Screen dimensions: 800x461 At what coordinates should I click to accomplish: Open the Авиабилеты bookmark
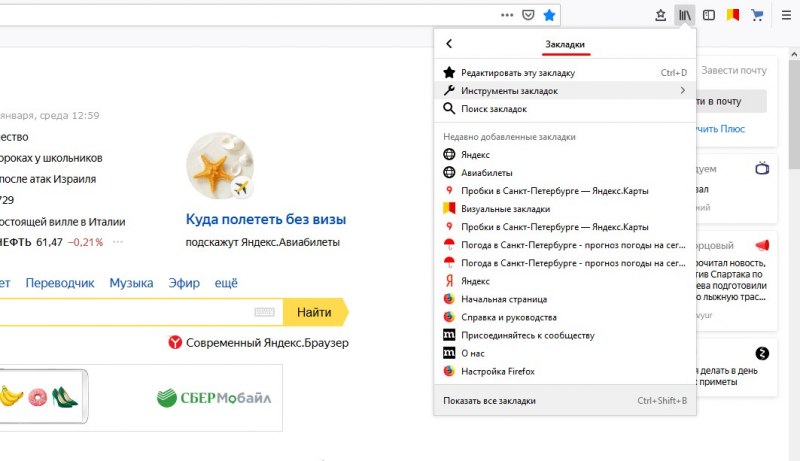(565, 173)
